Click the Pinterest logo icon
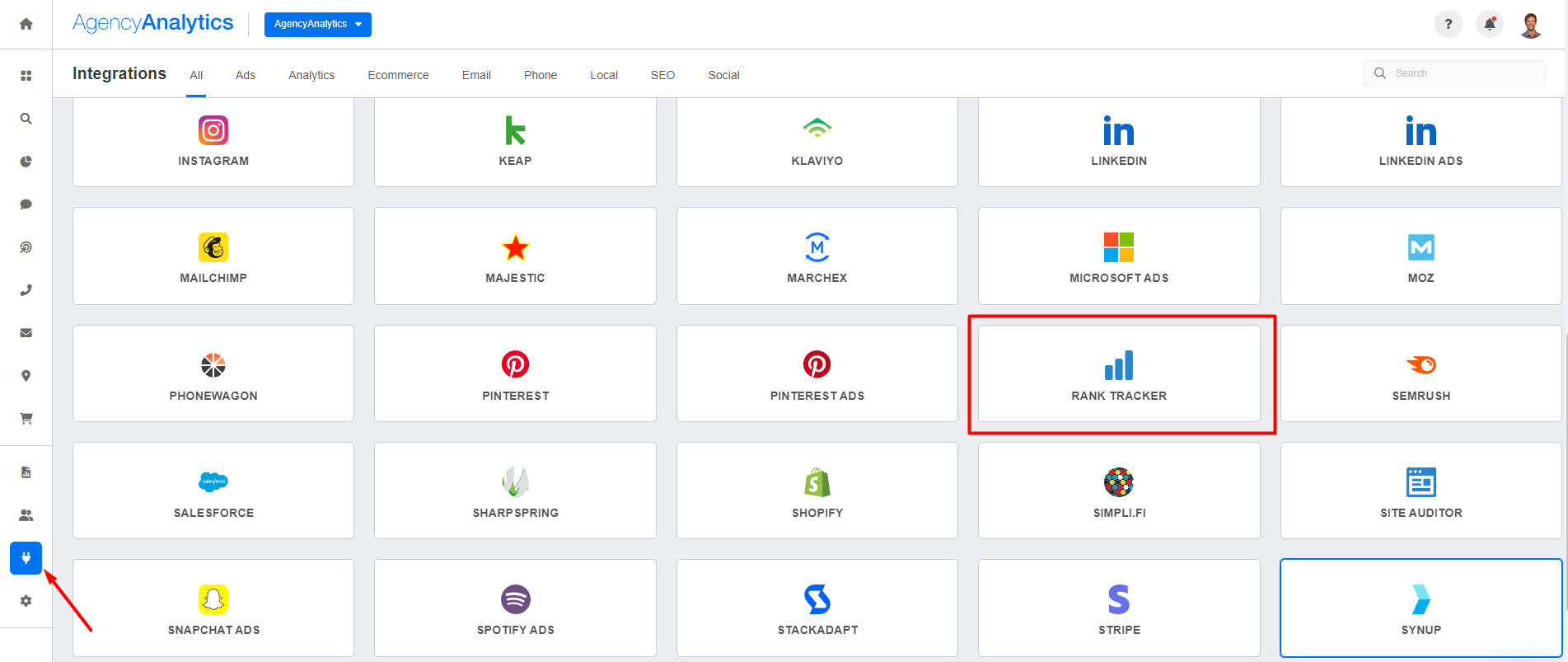The height and width of the screenshot is (662, 1568). point(515,364)
